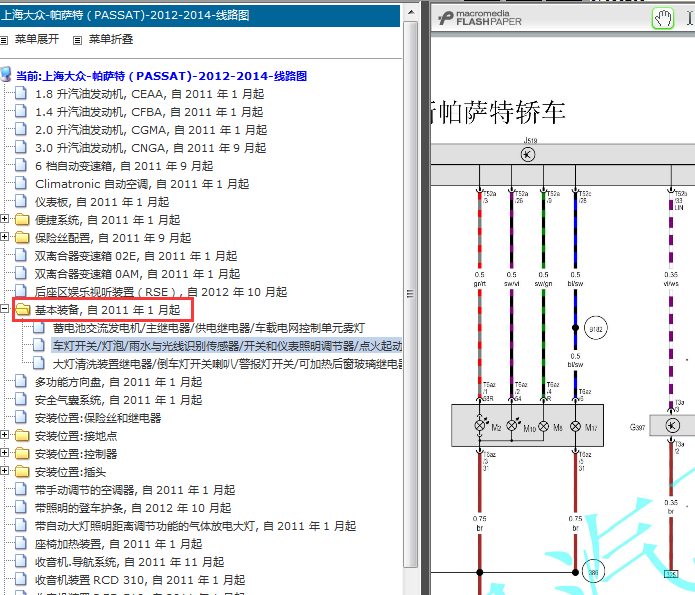695x595 pixels.
Task: Click the J519 control unit symbol
Action: point(527,154)
